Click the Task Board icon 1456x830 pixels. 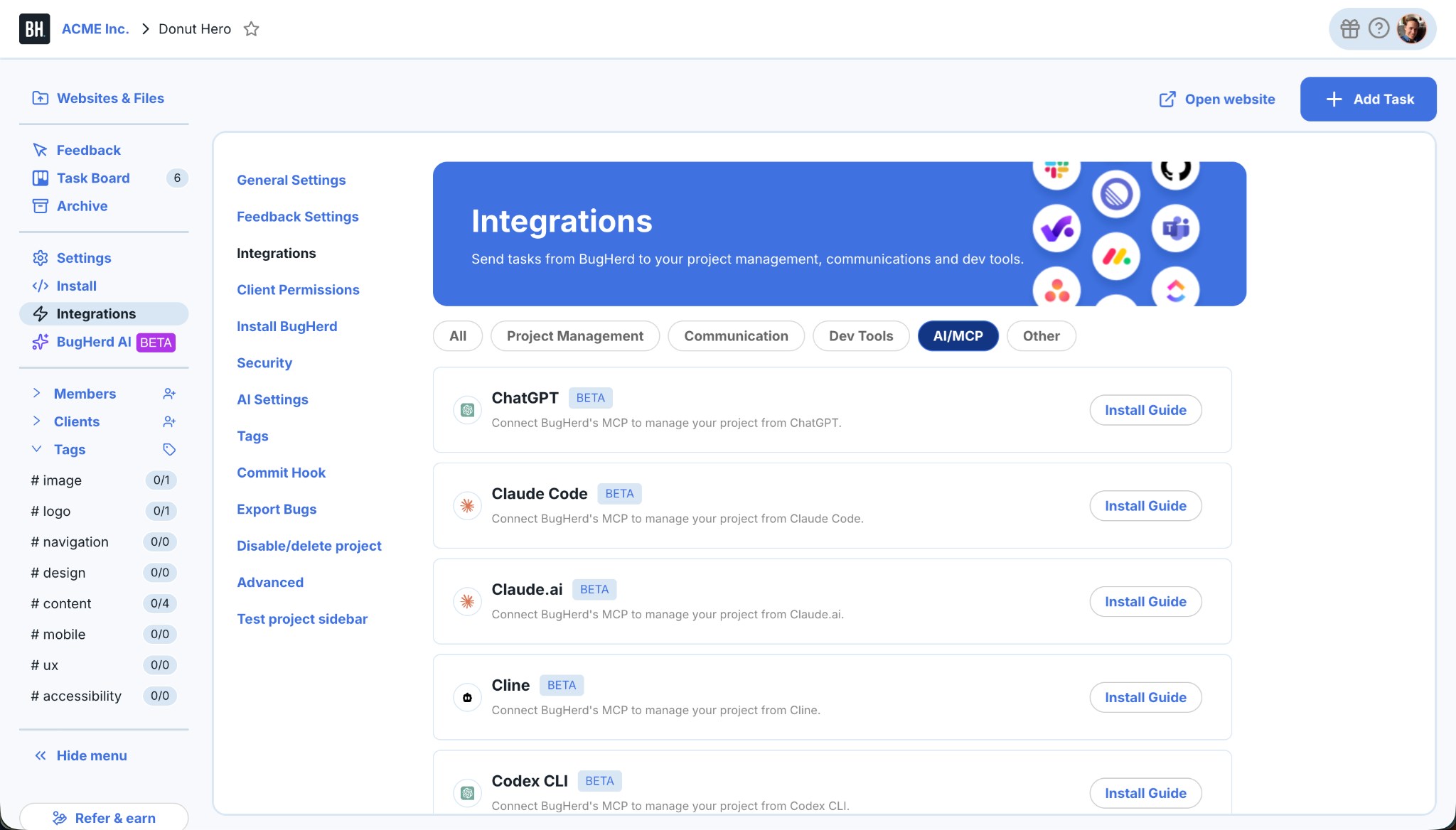point(41,178)
